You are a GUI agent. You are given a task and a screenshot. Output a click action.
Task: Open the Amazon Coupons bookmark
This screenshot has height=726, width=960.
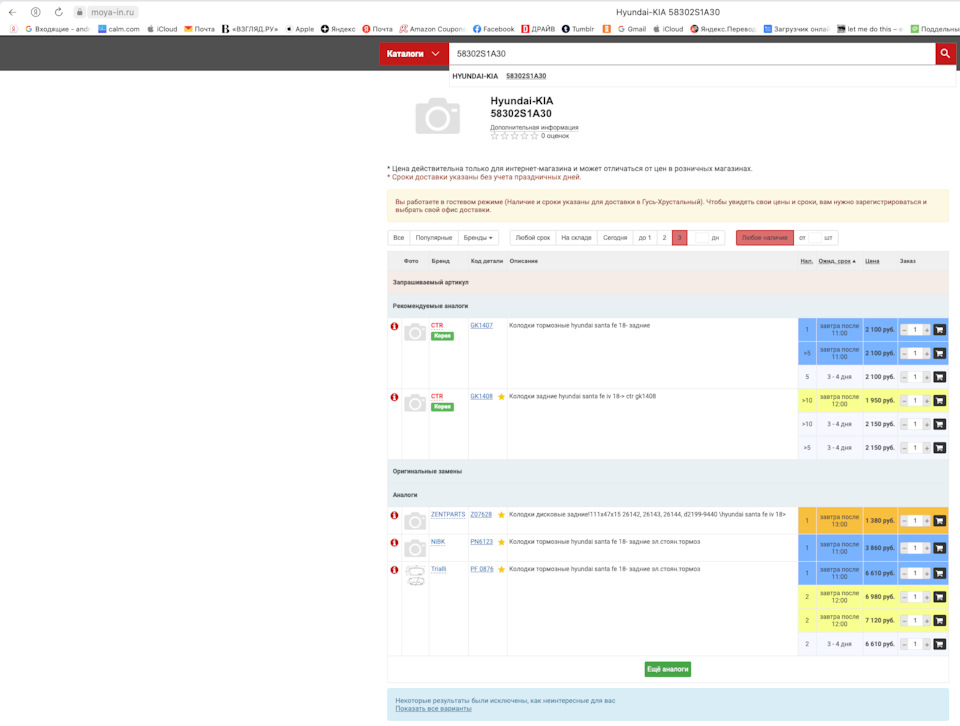(x=432, y=29)
